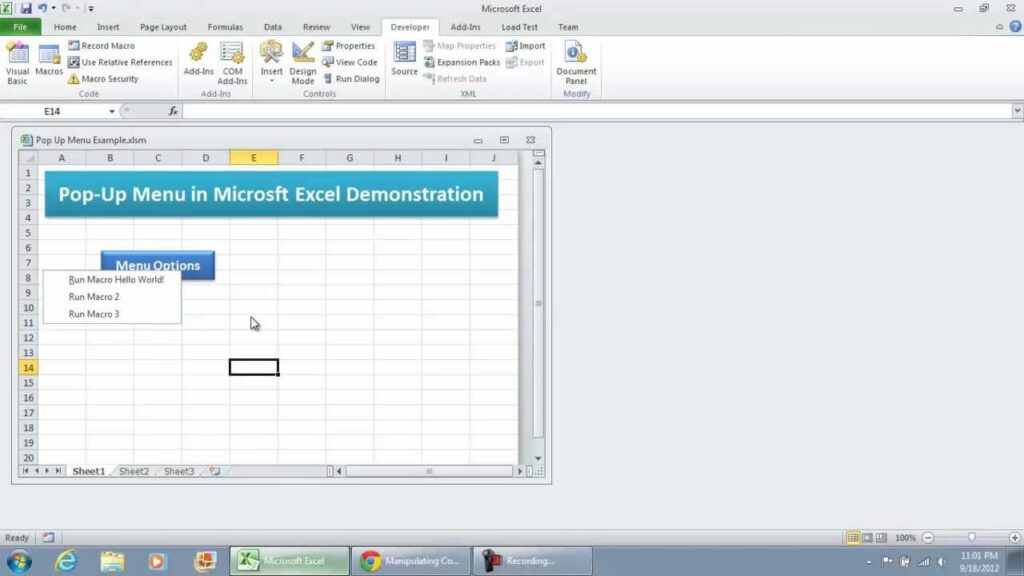Screen dimensions: 1024x576
Task: Click the zoom slider in status bar
Action: 970,538
